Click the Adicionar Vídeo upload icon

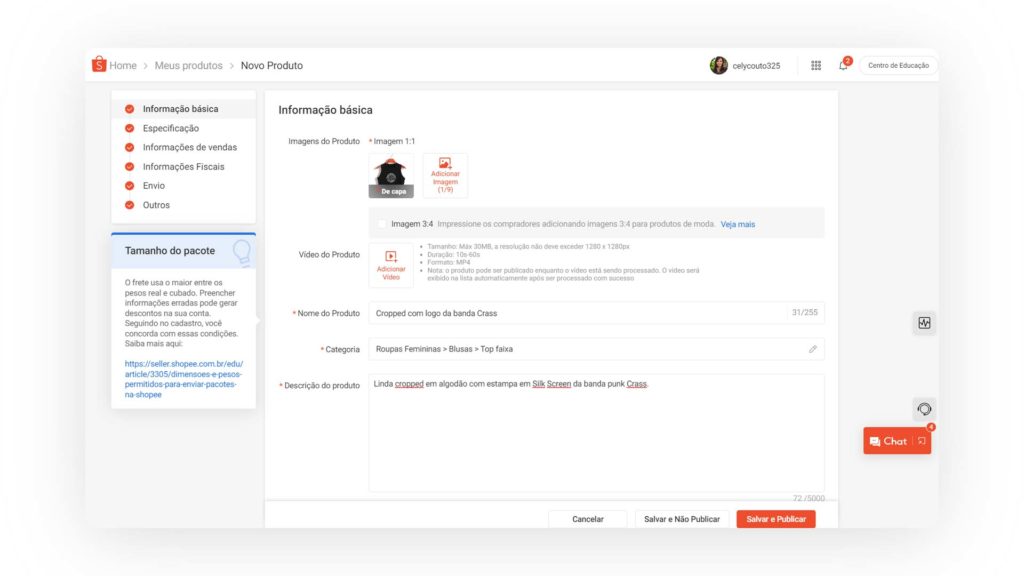tap(391, 257)
